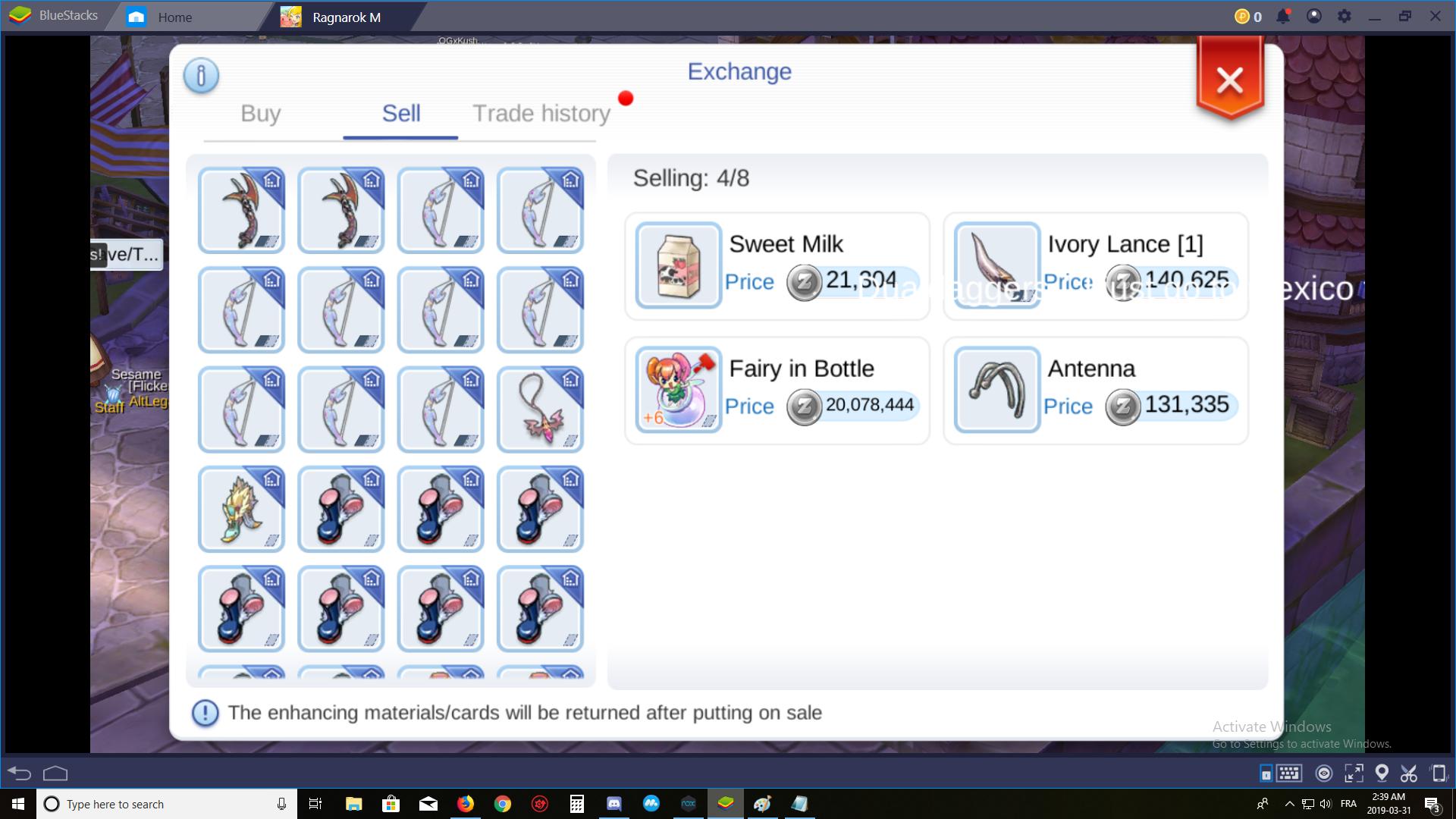Pick the first blue boots item
Screen dimensions: 1456x819
click(x=340, y=509)
